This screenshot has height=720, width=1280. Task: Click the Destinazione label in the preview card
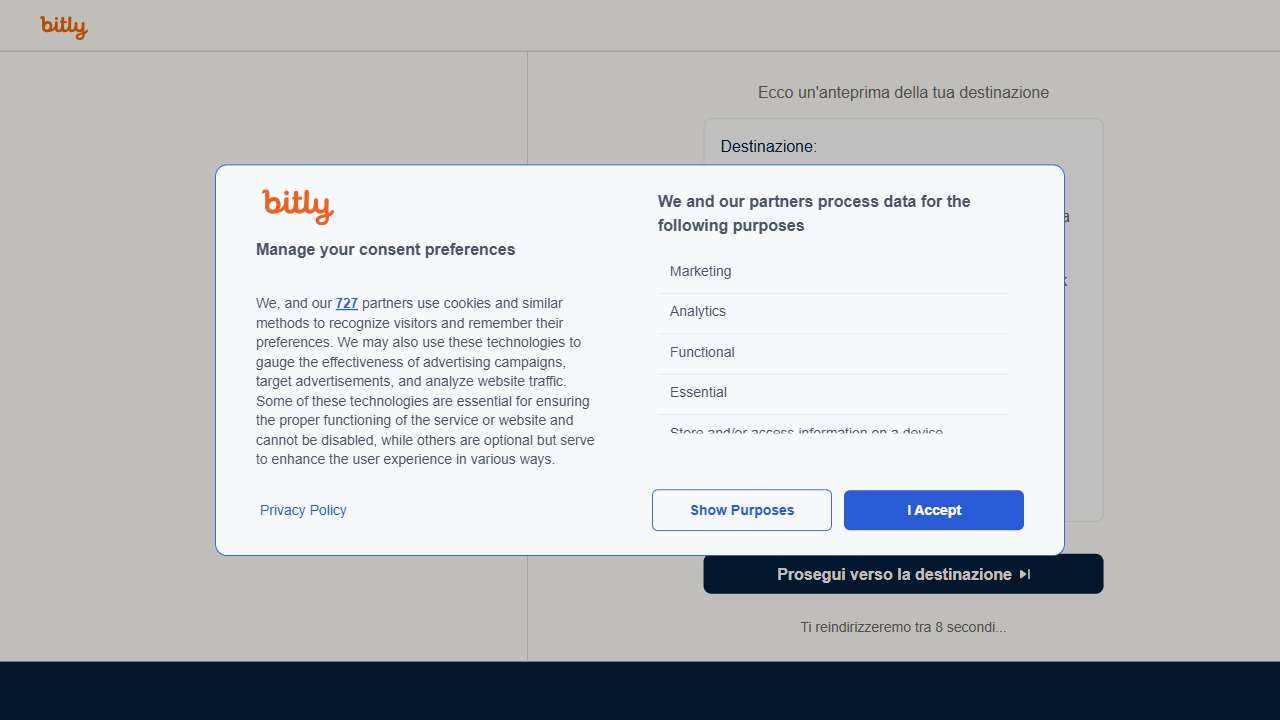point(768,146)
